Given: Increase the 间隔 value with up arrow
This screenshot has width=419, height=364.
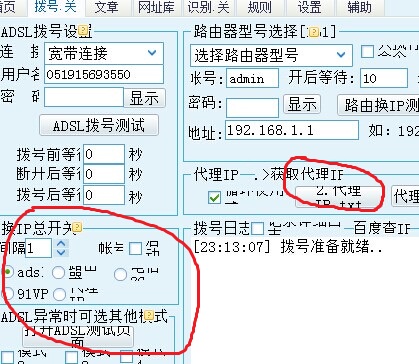Looking at the screenshot, I should click(x=61, y=244).
